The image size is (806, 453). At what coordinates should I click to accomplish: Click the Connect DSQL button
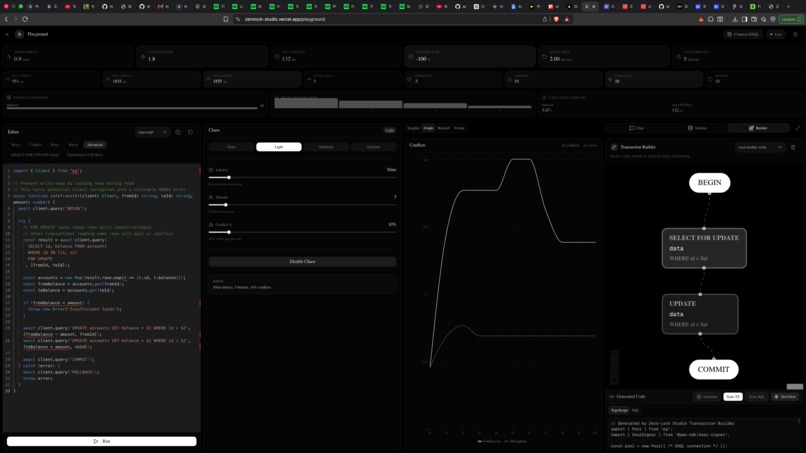(x=743, y=34)
